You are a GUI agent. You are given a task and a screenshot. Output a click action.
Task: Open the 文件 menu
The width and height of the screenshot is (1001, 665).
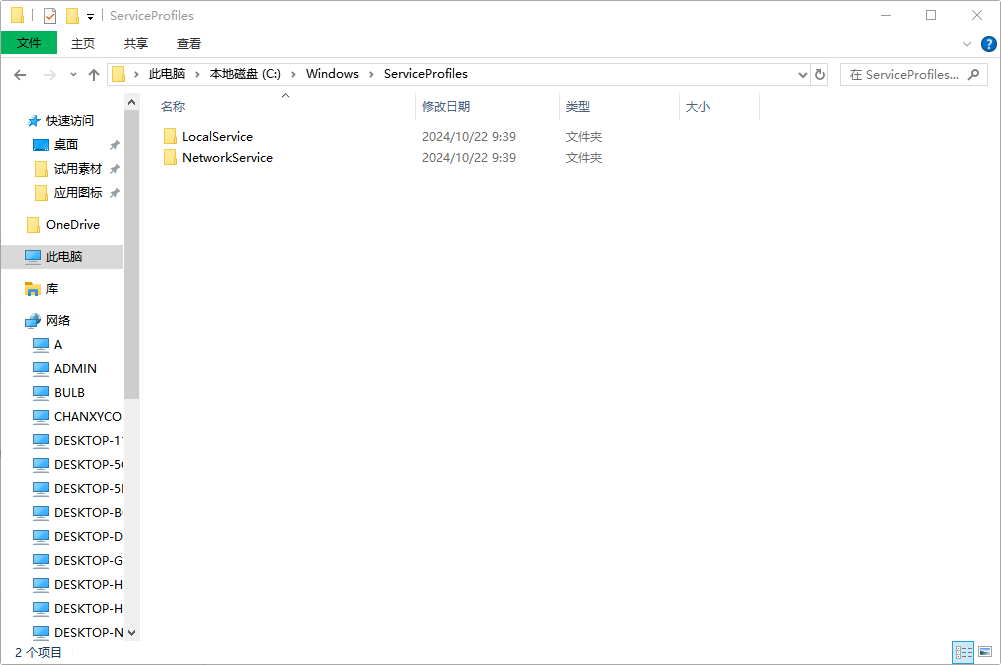pos(29,43)
